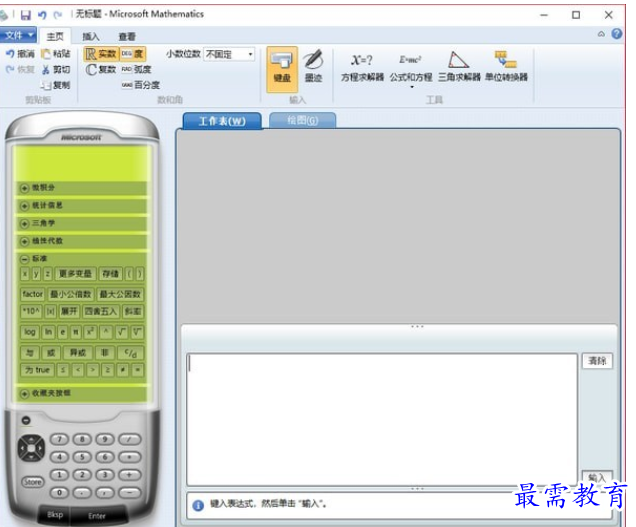The image size is (636, 527).
Task: Toggle the 键盘 keyboard input button
Action: click(282, 68)
